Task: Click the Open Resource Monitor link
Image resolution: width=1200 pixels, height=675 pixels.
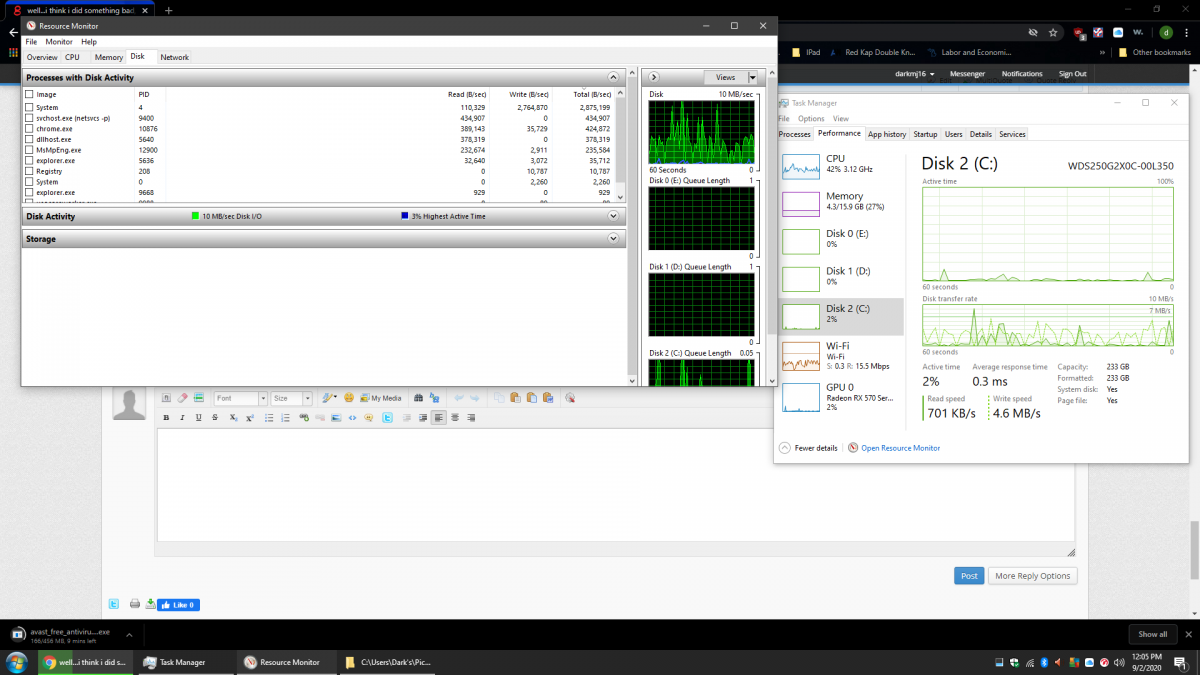Action: tap(900, 448)
